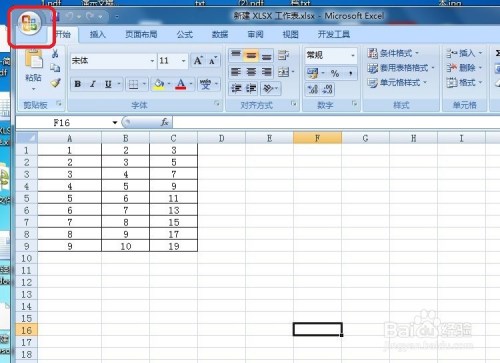Viewport: 500px width, 363px height.
Task: Switch to 页面布局 ribbon tab
Action: (141, 34)
